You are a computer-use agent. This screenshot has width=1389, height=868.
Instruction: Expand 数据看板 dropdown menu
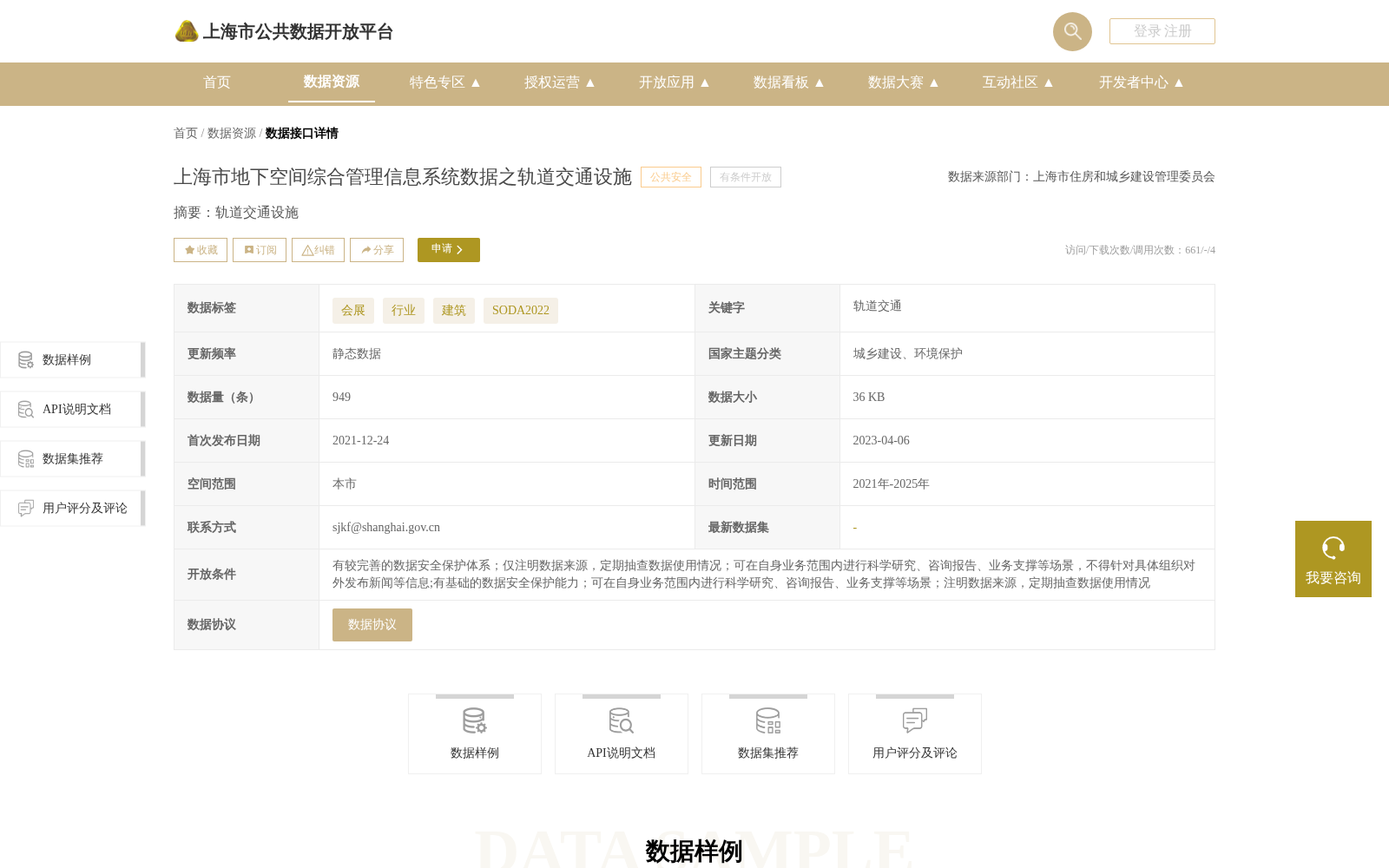789,82
